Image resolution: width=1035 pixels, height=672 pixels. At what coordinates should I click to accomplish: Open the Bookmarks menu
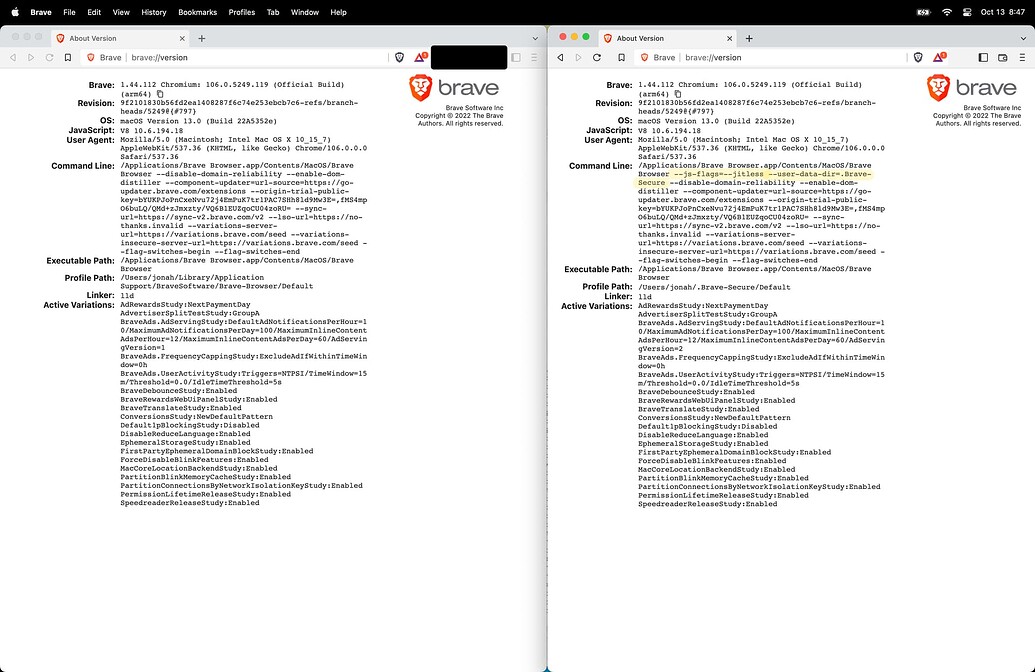(197, 12)
